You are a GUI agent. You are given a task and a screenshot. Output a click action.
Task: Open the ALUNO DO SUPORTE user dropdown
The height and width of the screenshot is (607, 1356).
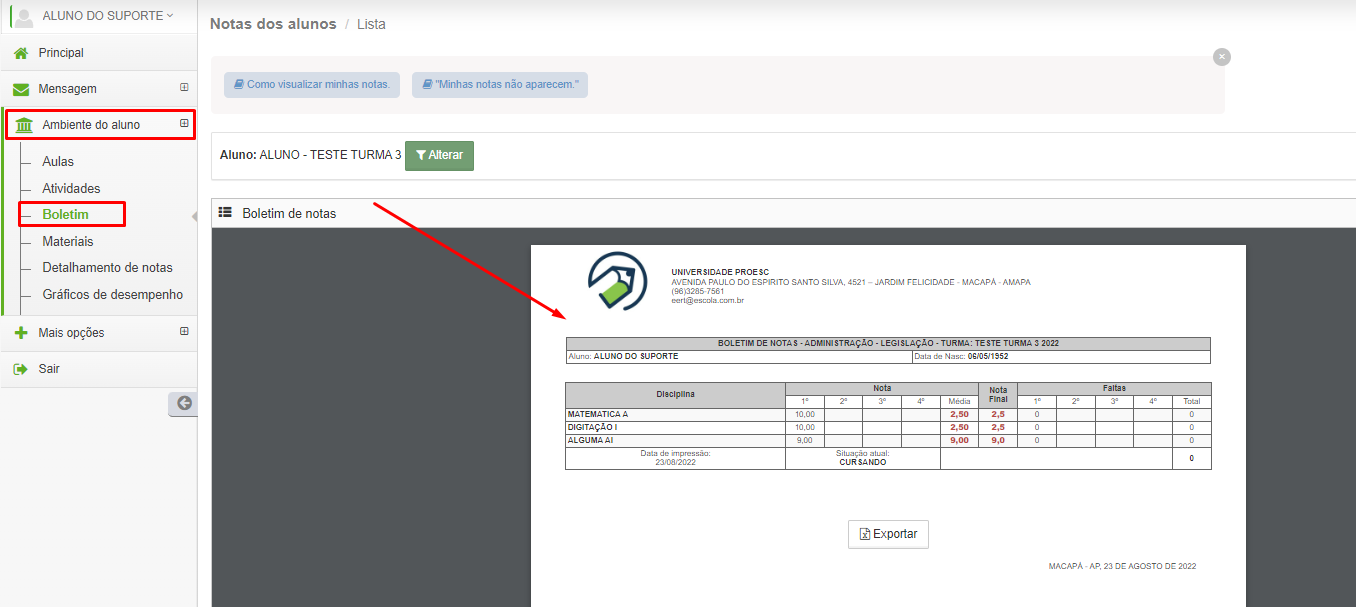click(x=108, y=16)
